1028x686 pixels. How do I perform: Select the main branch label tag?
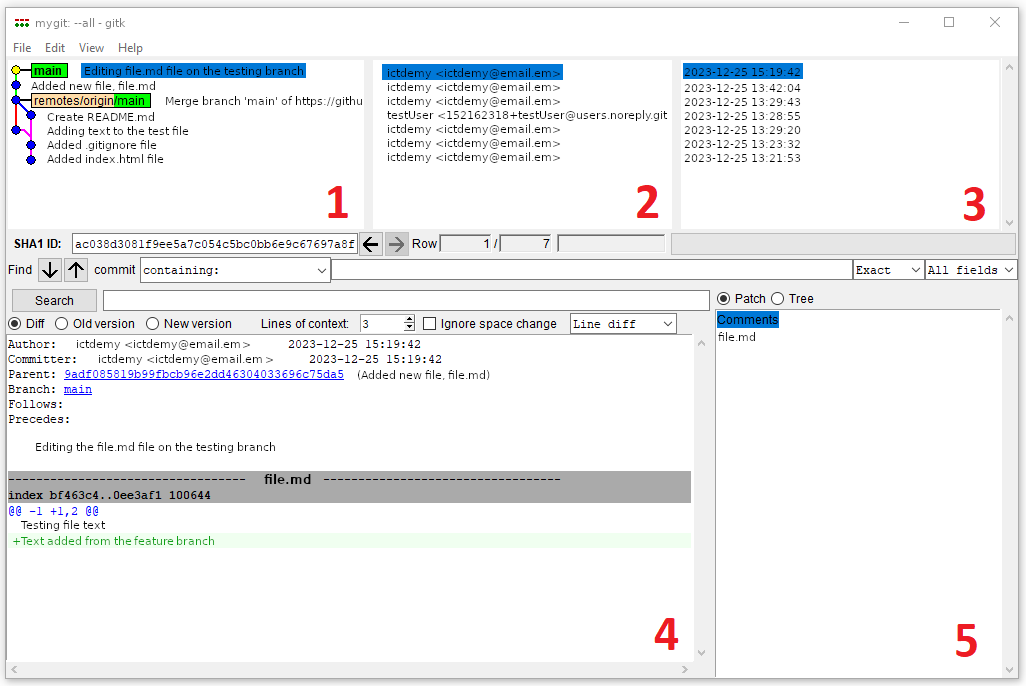coord(48,71)
